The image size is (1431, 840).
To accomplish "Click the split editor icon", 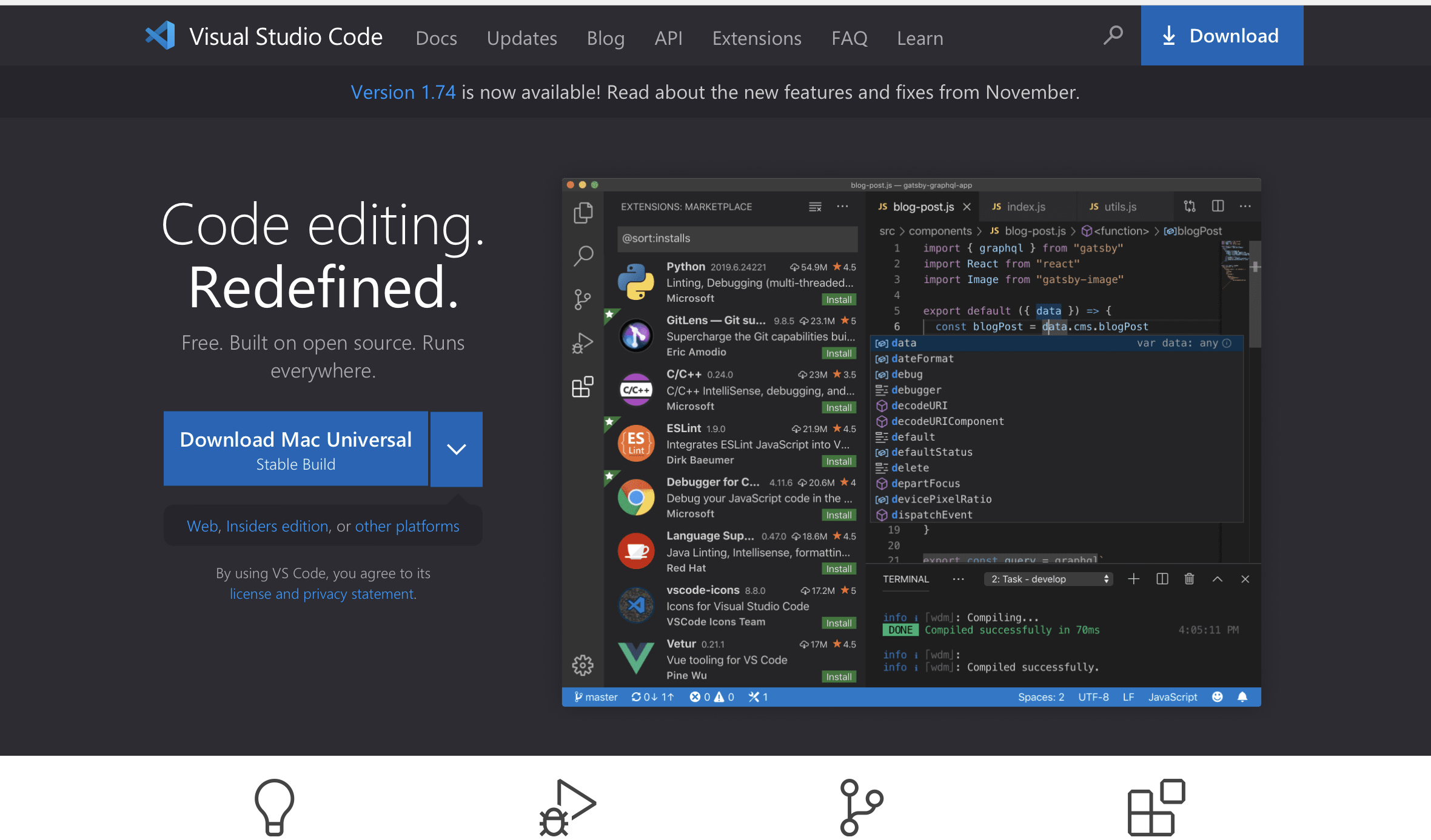I will (1218, 206).
